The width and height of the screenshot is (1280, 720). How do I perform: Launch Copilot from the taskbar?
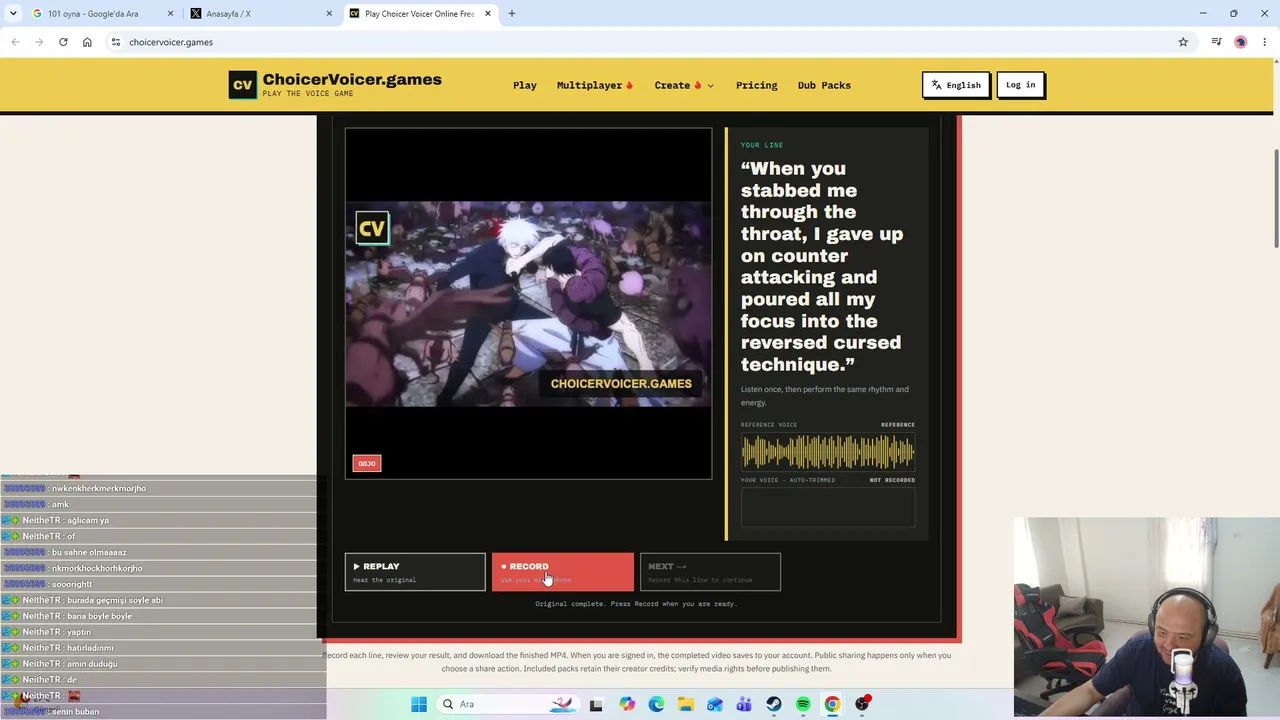tap(627, 704)
